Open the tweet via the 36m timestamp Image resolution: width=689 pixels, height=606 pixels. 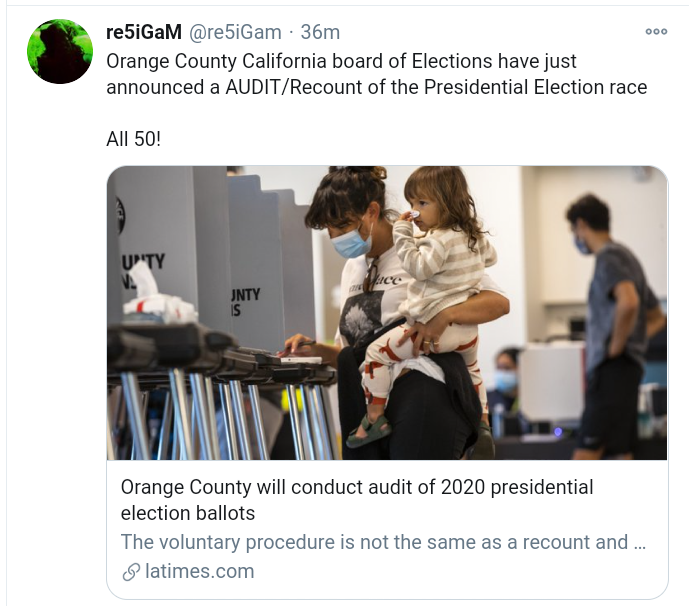coord(320,33)
